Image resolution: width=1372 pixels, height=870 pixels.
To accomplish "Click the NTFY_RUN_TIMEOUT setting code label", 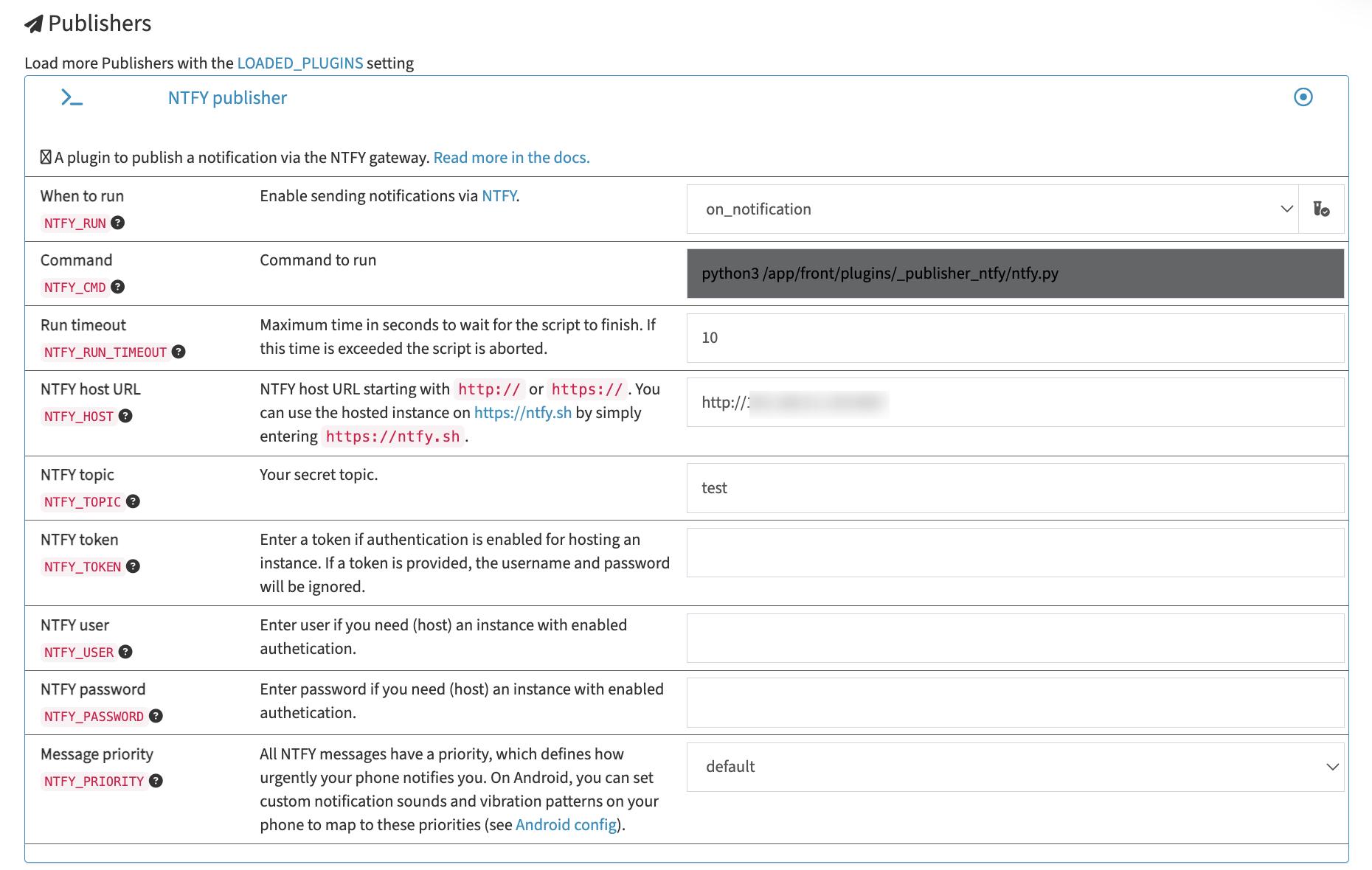I will [105, 352].
